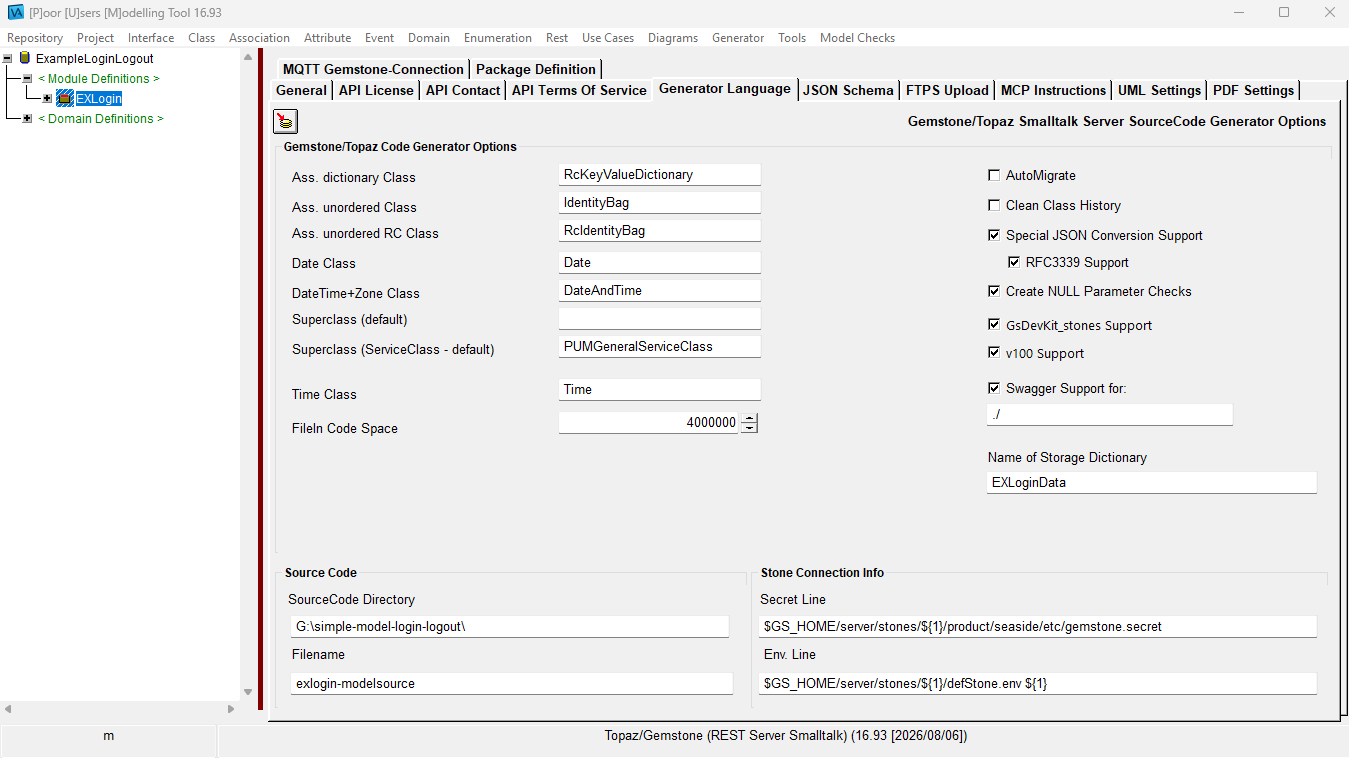Toggle RFC3339 Support checkbox
Viewport: 1349px width, 758px height.
click(x=1014, y=262)
